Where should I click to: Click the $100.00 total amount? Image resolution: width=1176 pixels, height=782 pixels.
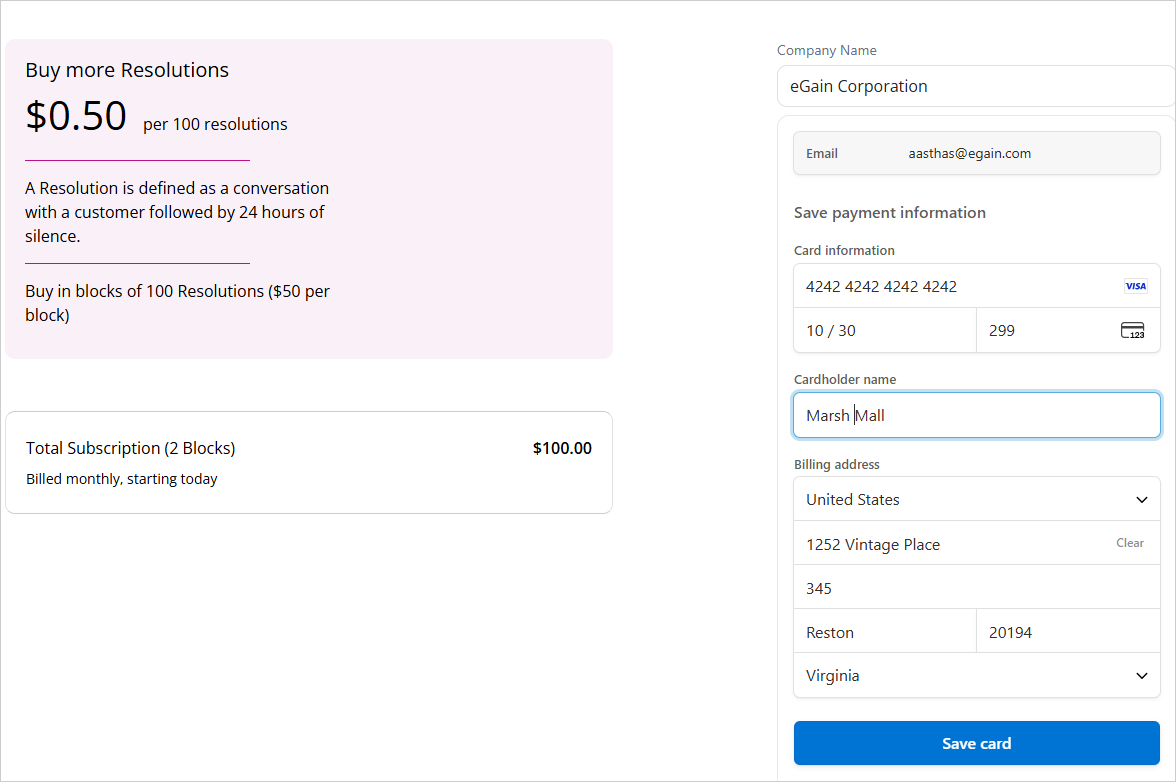click(562, 448)
